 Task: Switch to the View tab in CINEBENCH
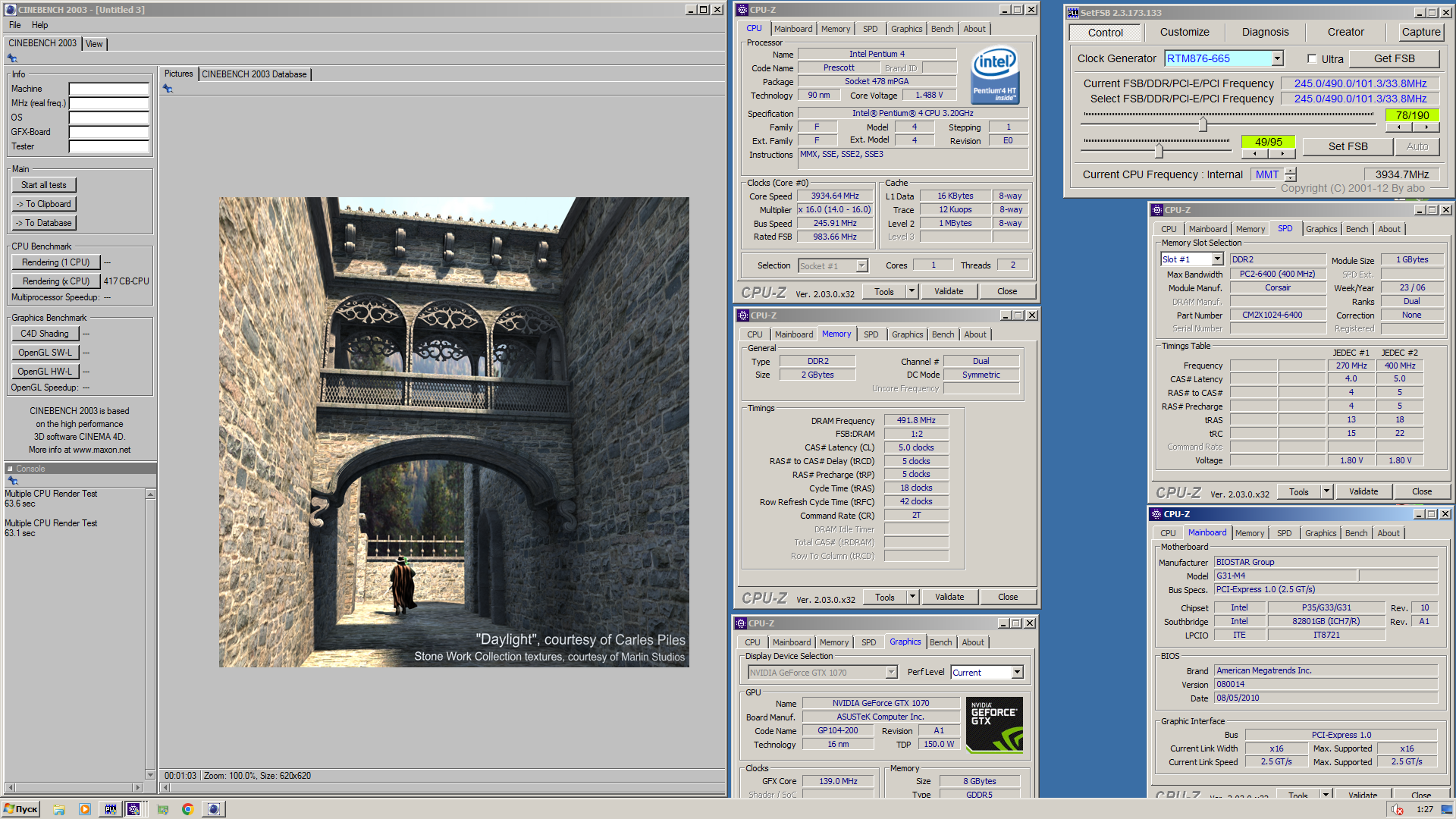point(94,44)
